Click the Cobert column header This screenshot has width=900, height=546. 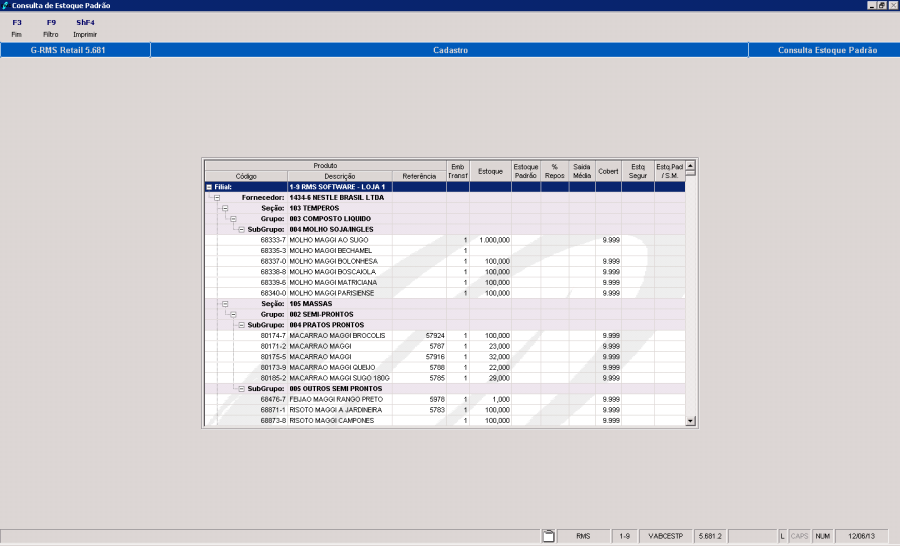pos(608,171)
